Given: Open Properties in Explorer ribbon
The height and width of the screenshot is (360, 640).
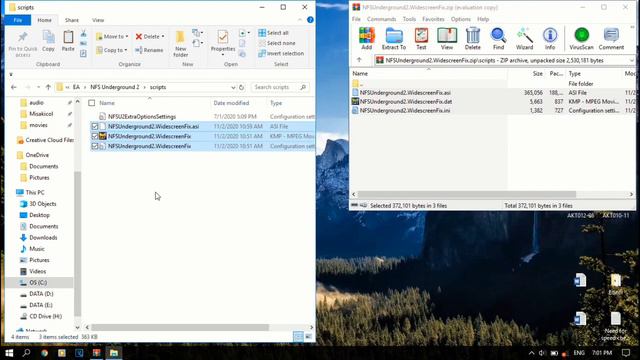Looking at the screenshot, I should [x=223, y=41].
